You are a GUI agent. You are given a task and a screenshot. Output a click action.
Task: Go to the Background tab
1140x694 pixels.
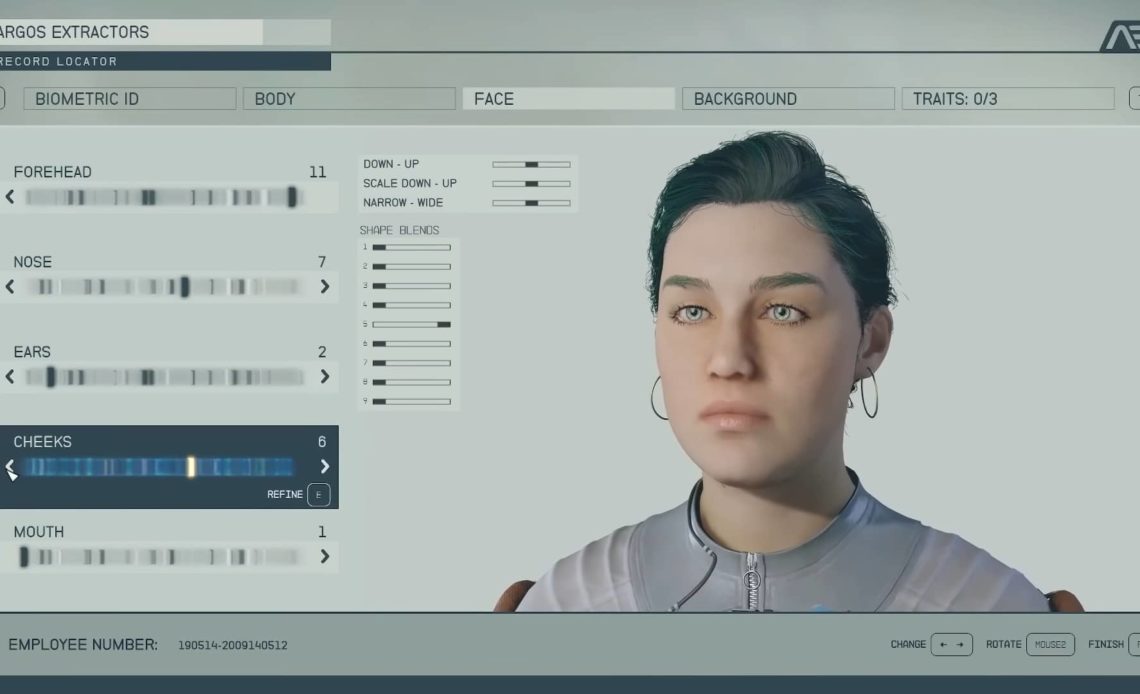[x=788, y=99]
